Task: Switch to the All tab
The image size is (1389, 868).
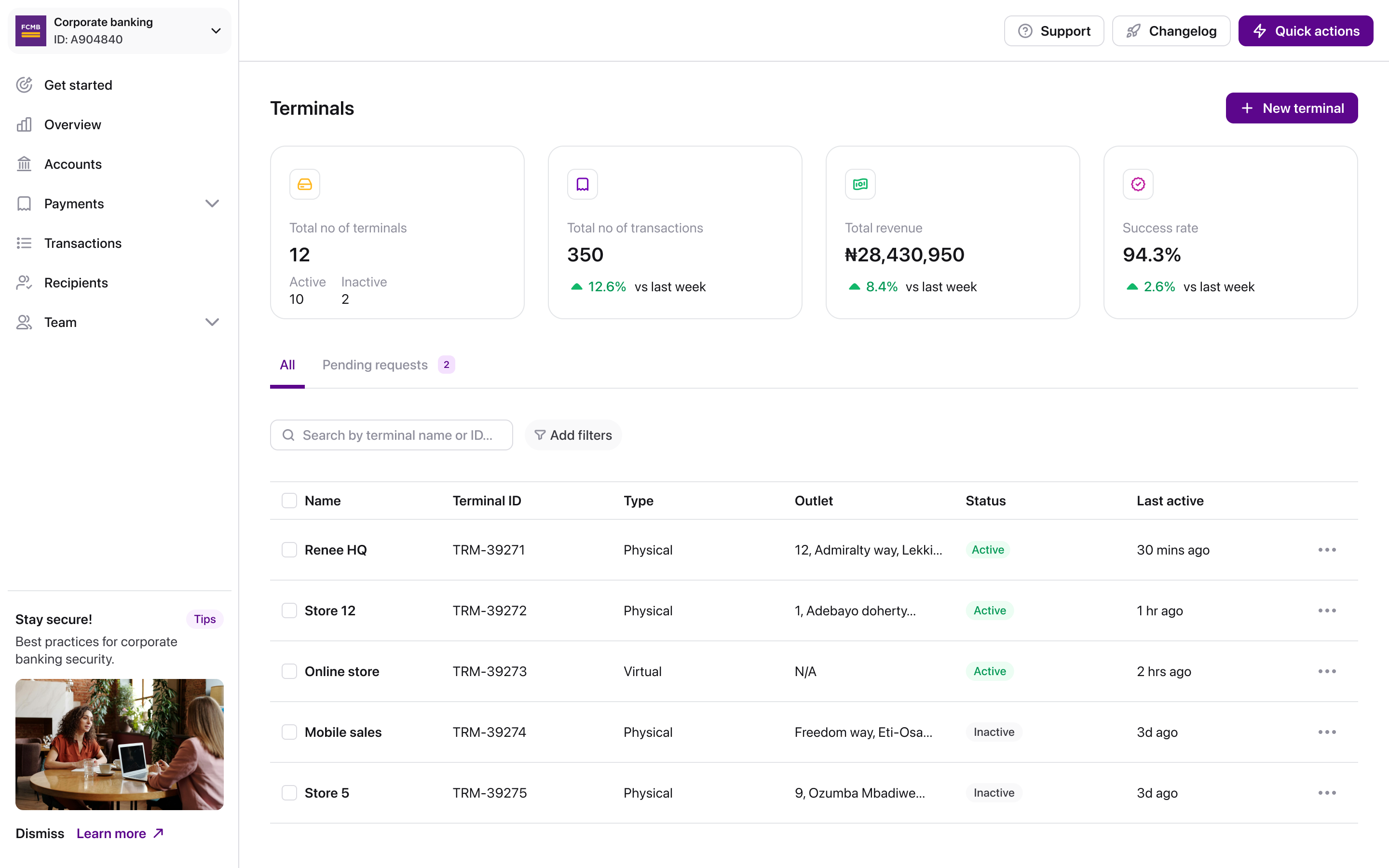Action: coord(287,365)
